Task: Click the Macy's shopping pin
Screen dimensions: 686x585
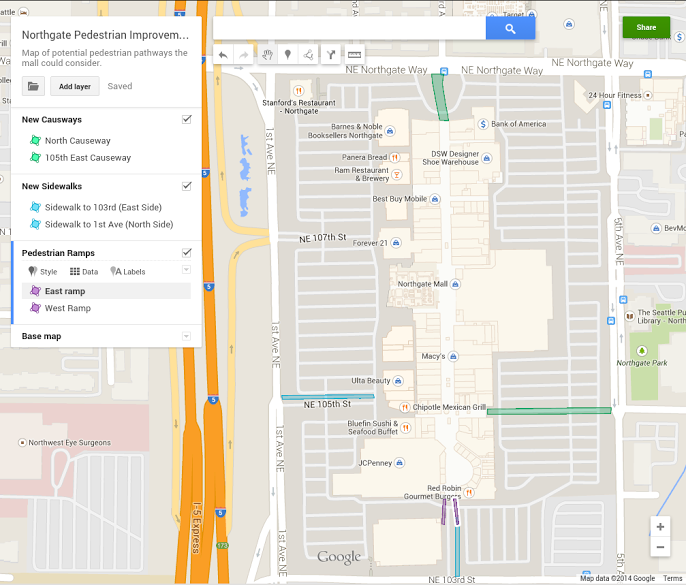Action: click(453, 357)
